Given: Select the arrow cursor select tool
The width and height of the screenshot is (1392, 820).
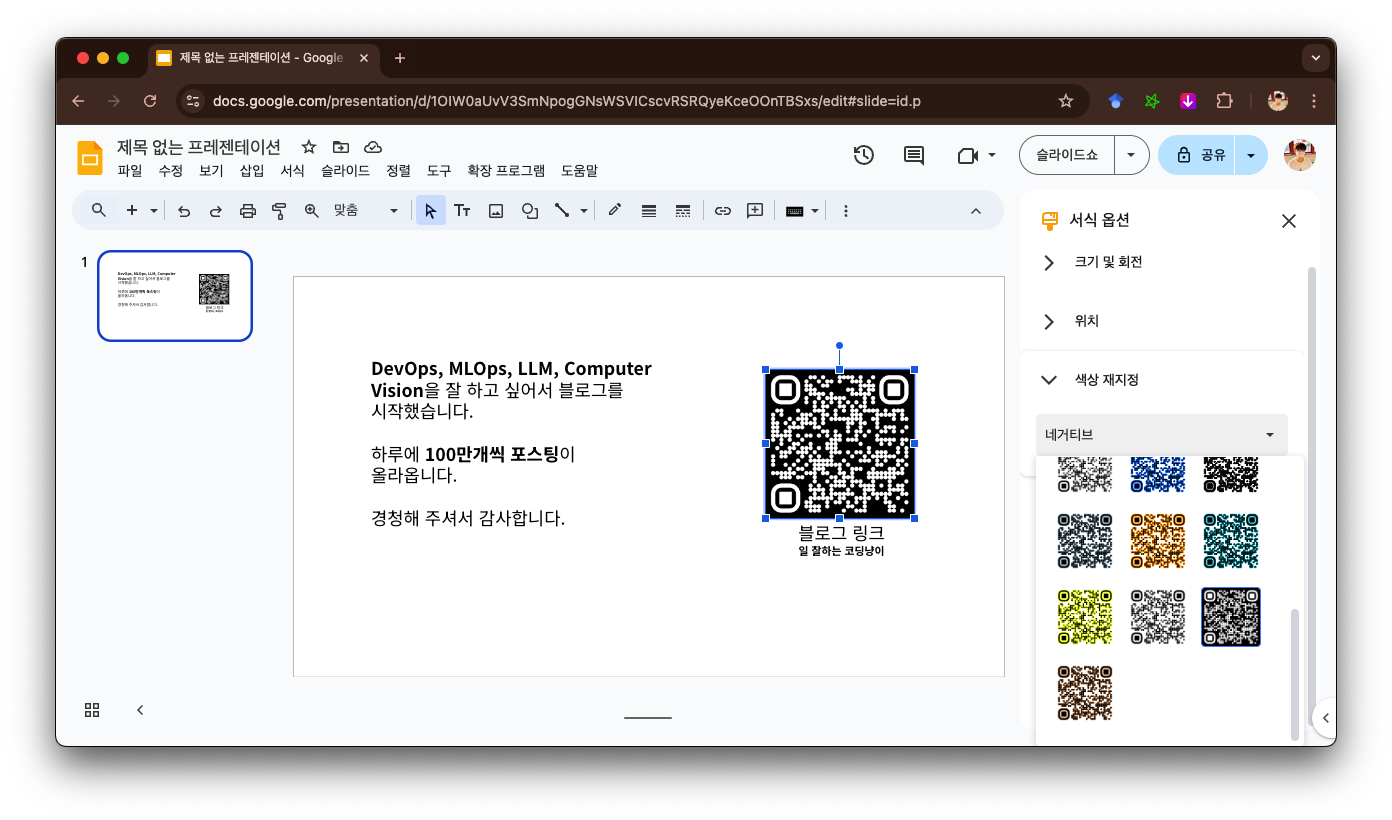Looking at the screenshot, I should pyautogui.click(x=431, y=211).
